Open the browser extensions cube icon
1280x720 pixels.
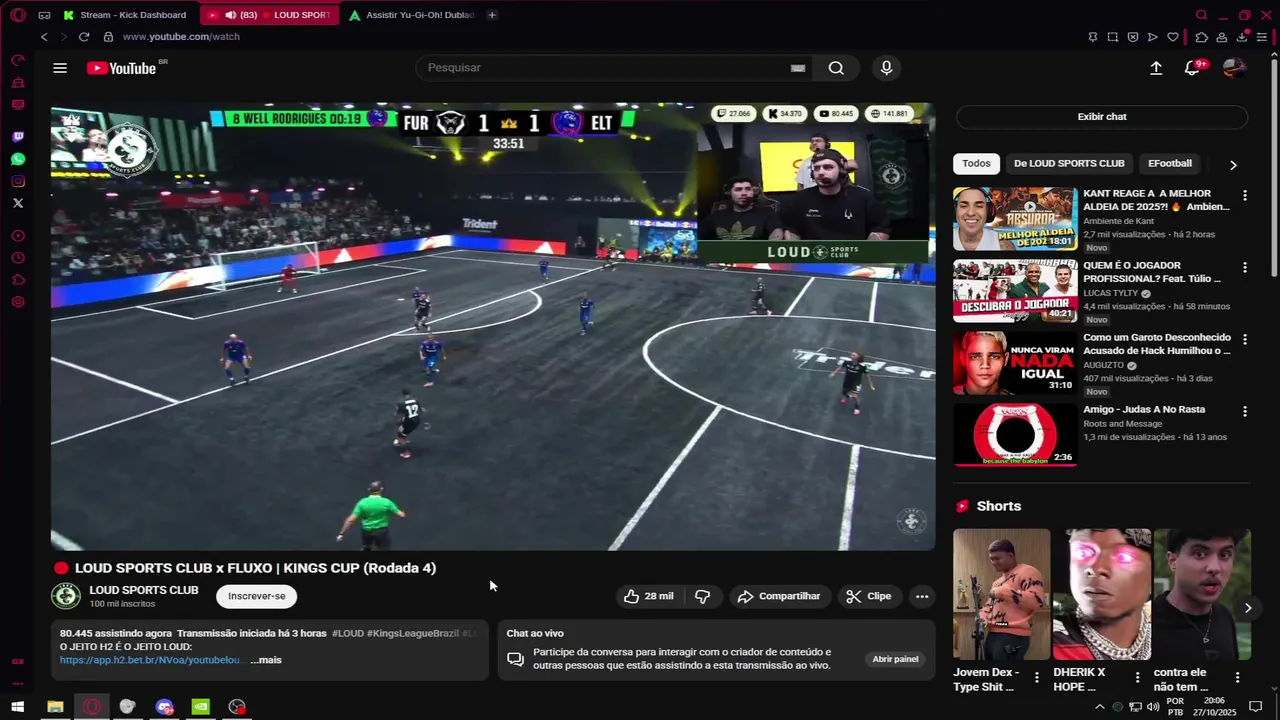click(x=1202, y=37)
